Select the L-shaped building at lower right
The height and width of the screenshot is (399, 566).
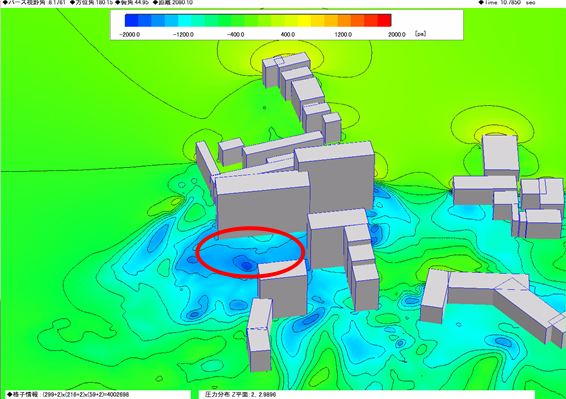492,303
